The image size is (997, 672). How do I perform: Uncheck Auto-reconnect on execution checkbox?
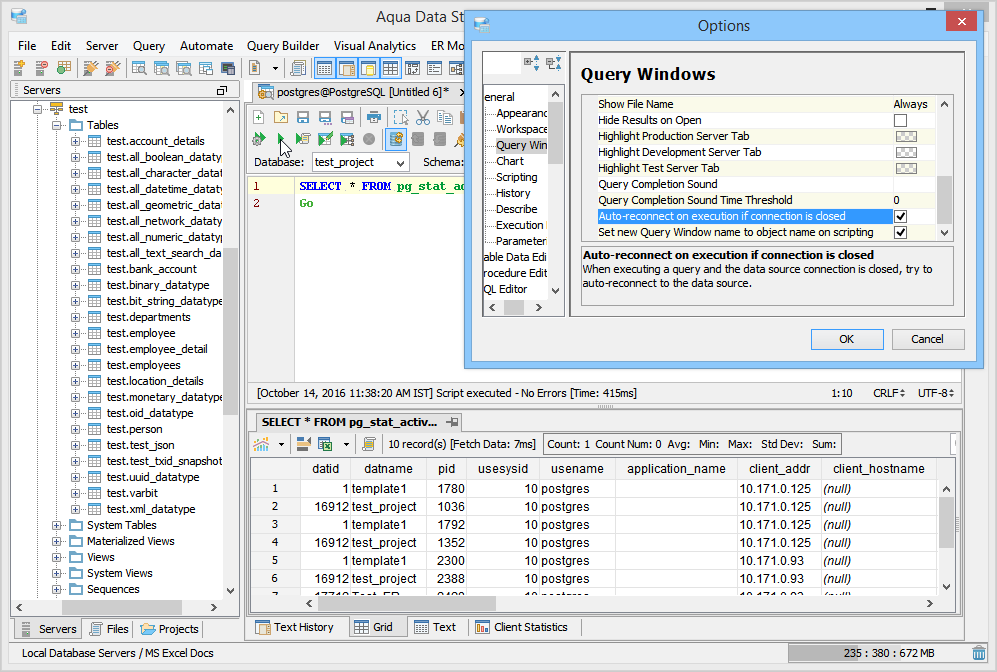coord(900,216)
